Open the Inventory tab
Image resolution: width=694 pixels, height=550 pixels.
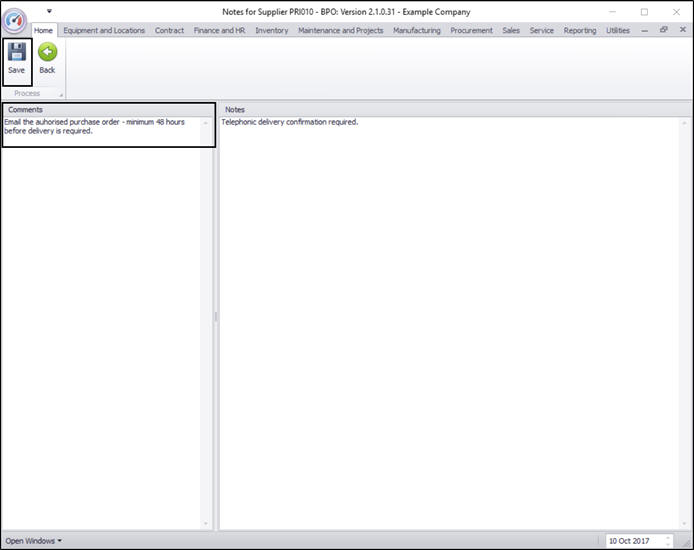(272, 30)
